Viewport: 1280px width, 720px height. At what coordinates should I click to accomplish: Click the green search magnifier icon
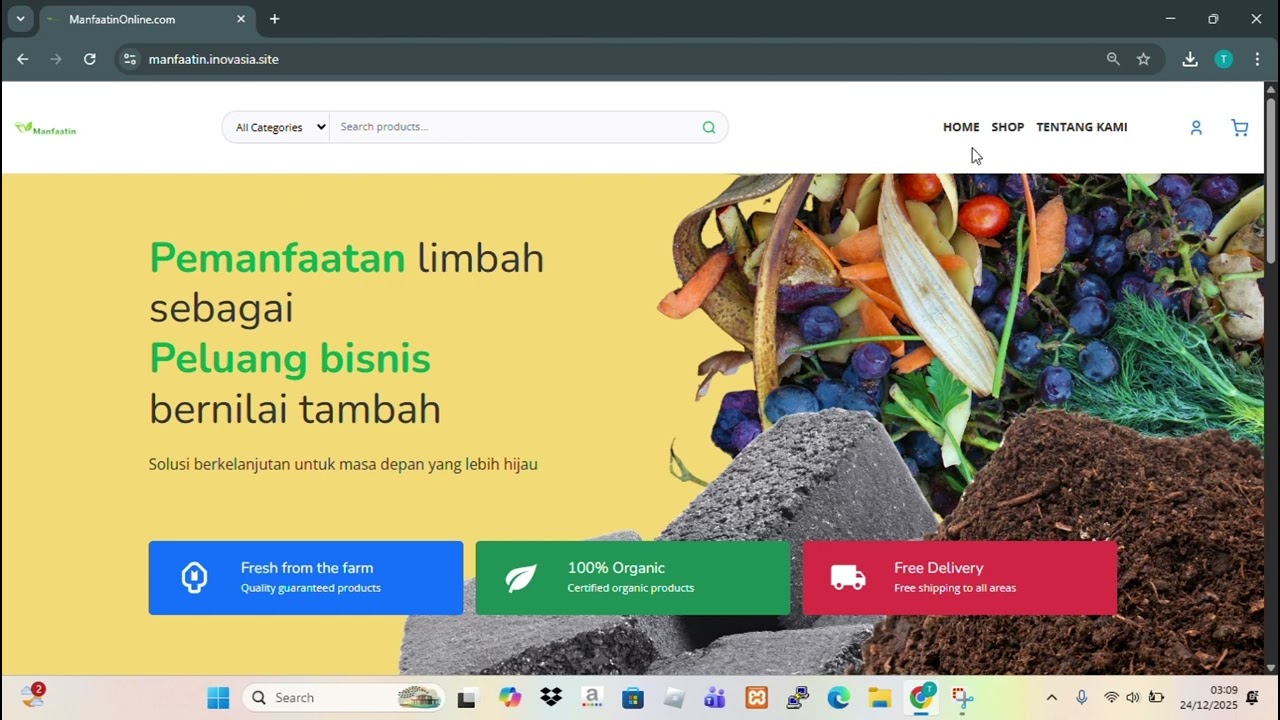pyautogui.click(x=709, y=127)
